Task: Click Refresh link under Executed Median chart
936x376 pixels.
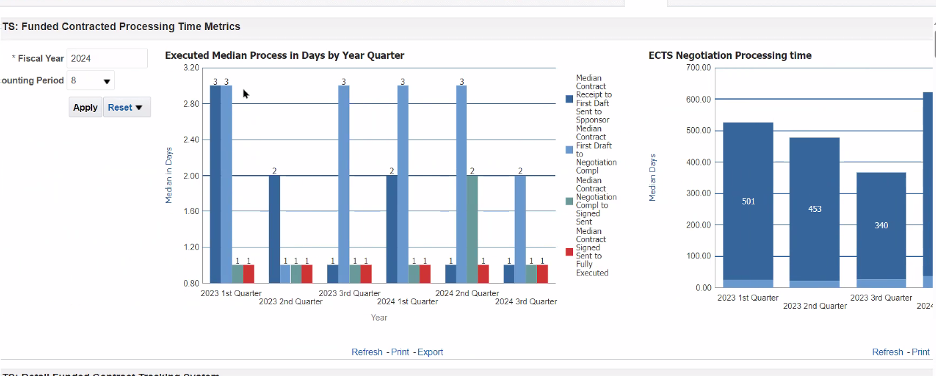Action: coord(367,352)
